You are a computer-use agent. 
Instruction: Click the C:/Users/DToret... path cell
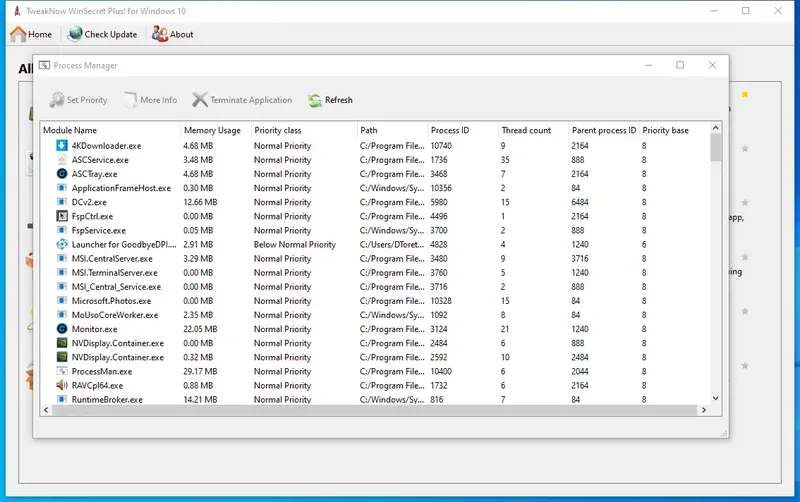[x=392, y=244]
